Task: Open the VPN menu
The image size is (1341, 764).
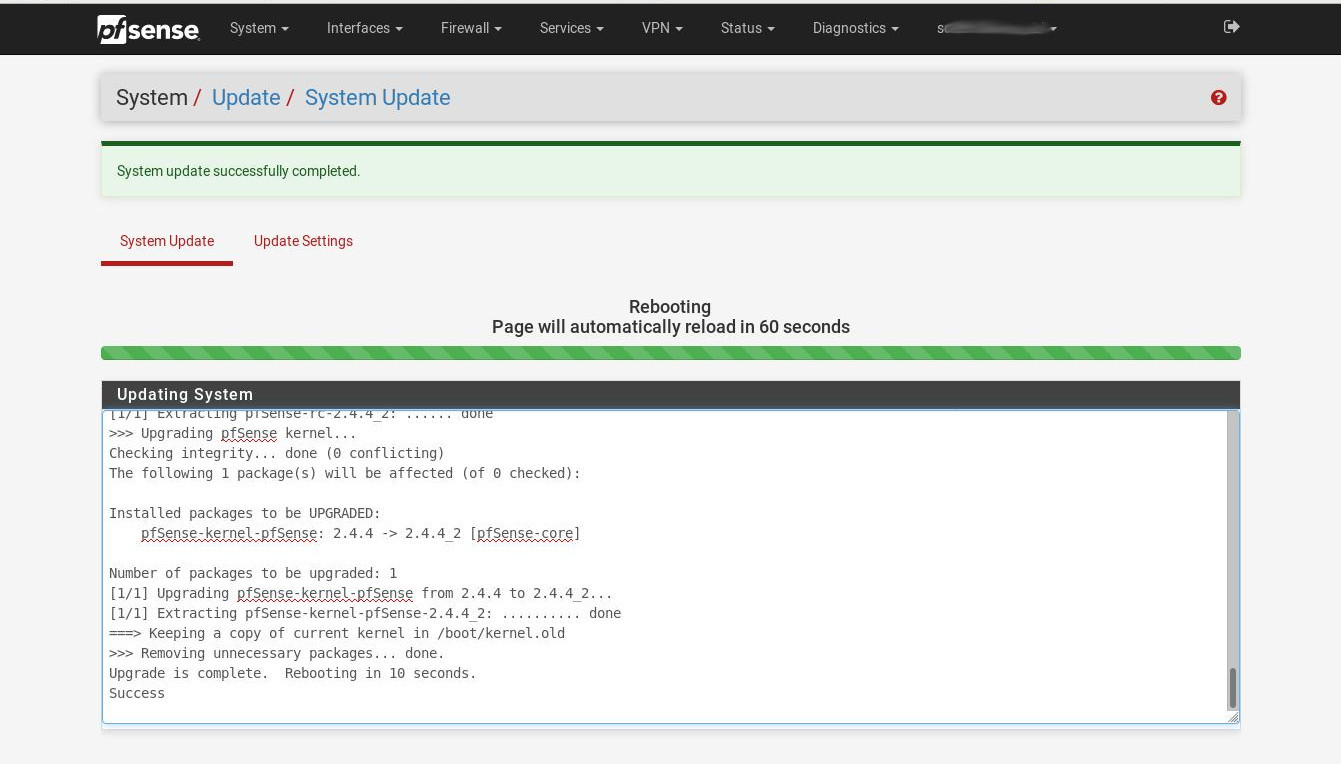Action: (662, 28)
